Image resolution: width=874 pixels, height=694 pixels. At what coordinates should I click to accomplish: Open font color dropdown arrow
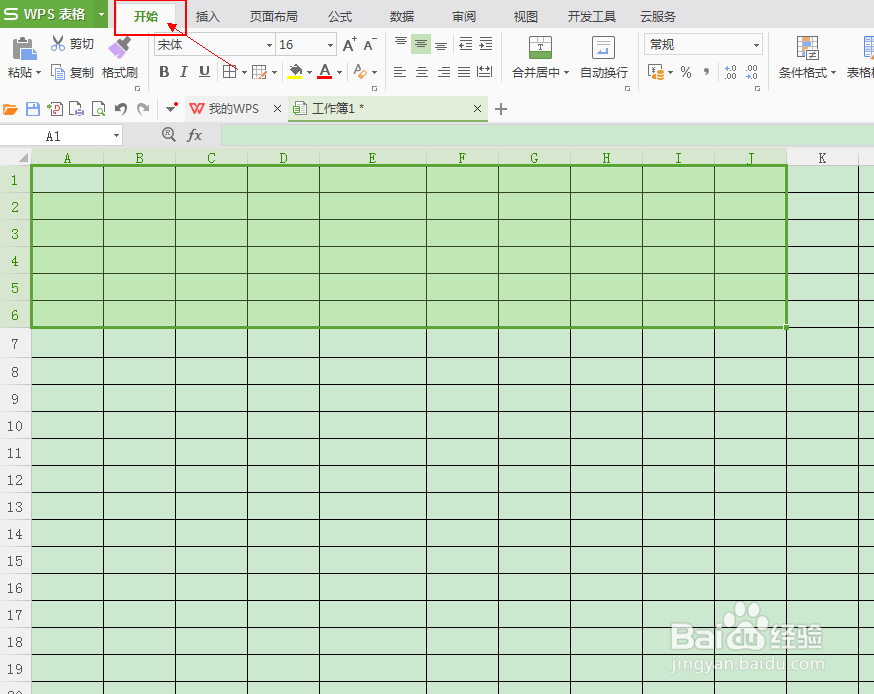pos(339,72)
